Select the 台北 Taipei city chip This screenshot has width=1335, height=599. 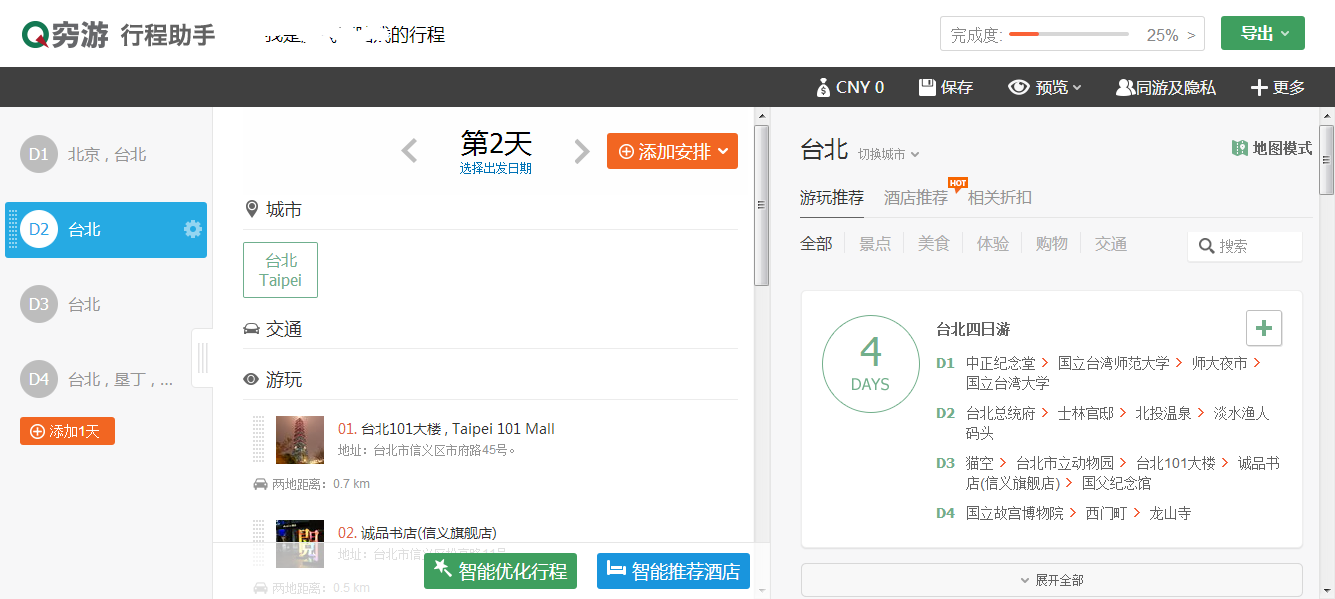[280, 270]
